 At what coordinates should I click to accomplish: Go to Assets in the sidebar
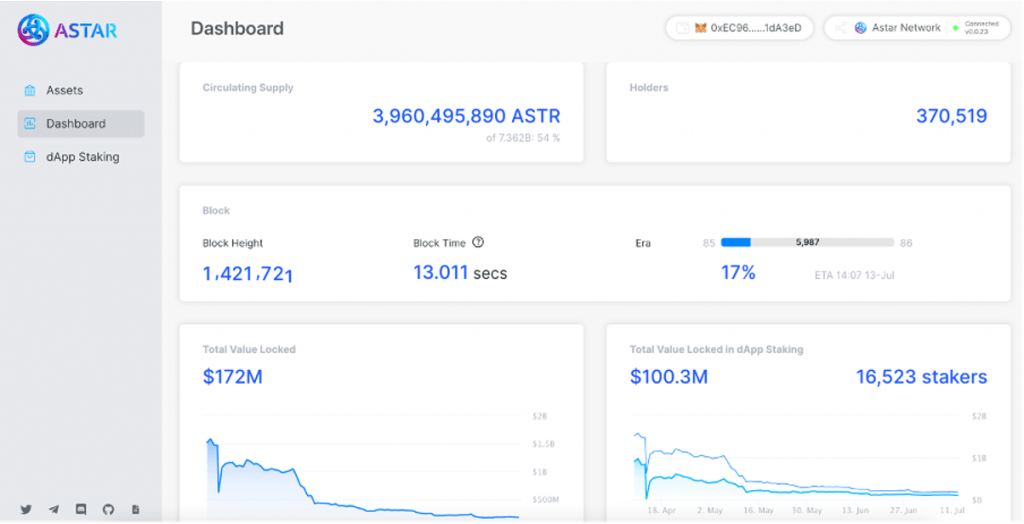64,90
